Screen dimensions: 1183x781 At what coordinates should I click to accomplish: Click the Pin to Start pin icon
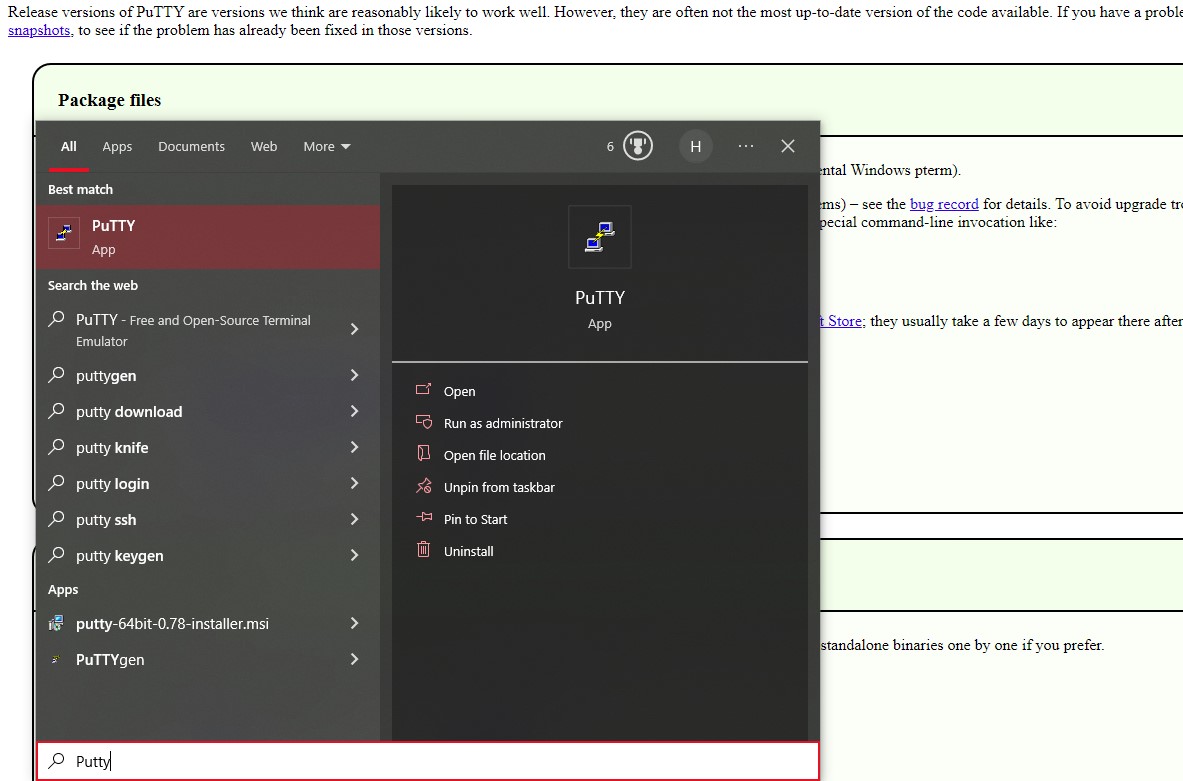(x=424, y=519)
